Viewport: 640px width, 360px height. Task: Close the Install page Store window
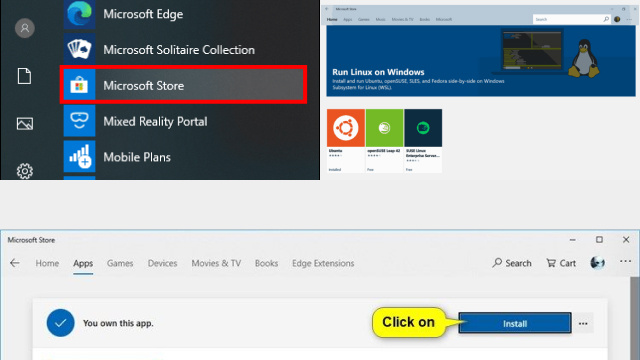point(626,240)
